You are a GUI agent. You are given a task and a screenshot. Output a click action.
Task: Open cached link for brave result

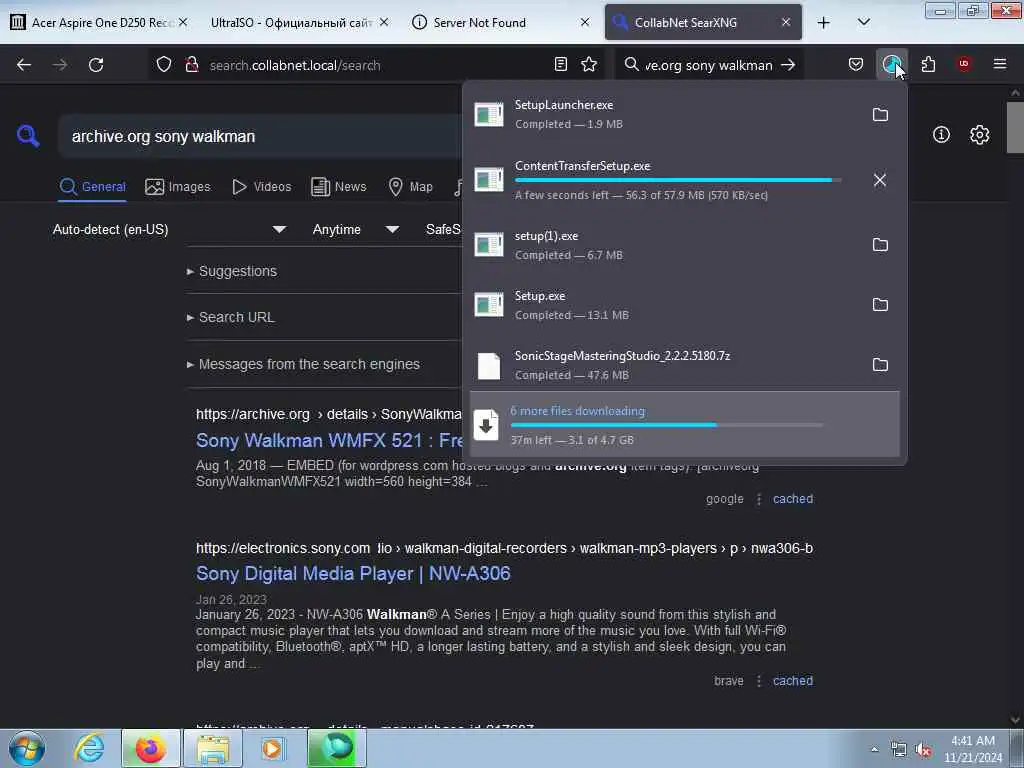point(793,681)
